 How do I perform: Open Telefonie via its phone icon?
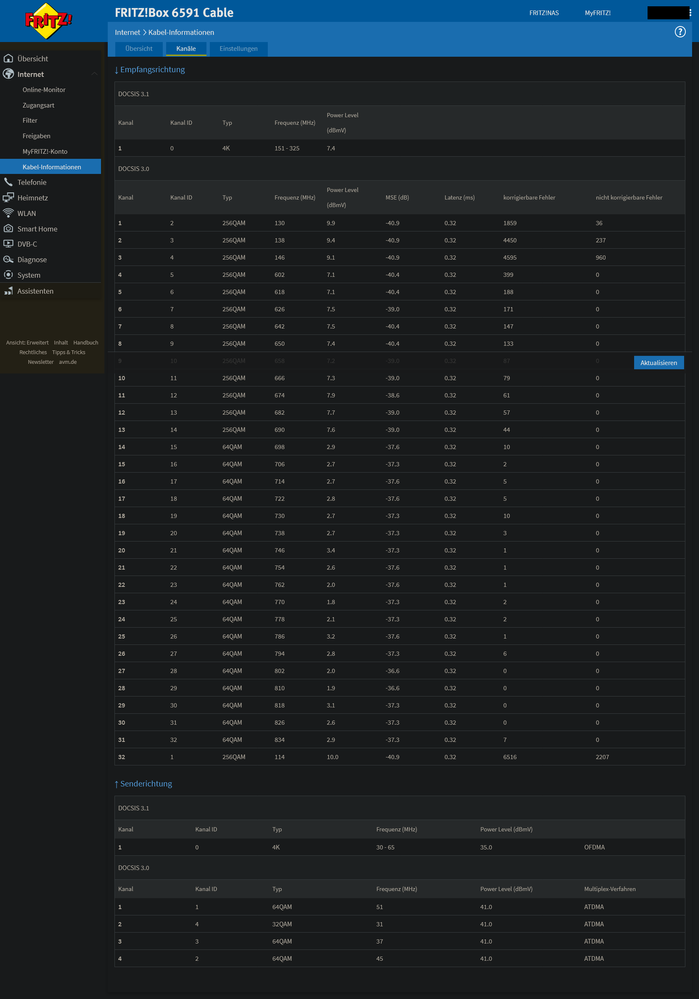coord(8,182)
